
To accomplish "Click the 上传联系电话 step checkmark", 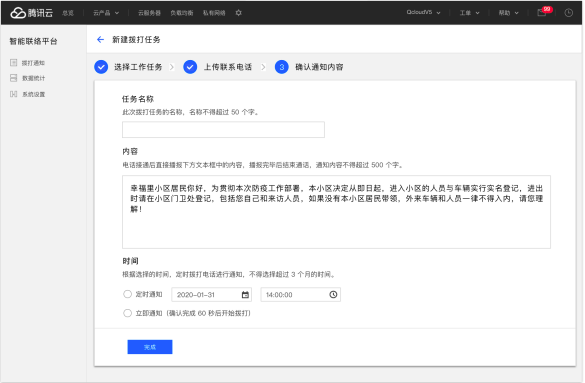I will click(x=190, y=67).
